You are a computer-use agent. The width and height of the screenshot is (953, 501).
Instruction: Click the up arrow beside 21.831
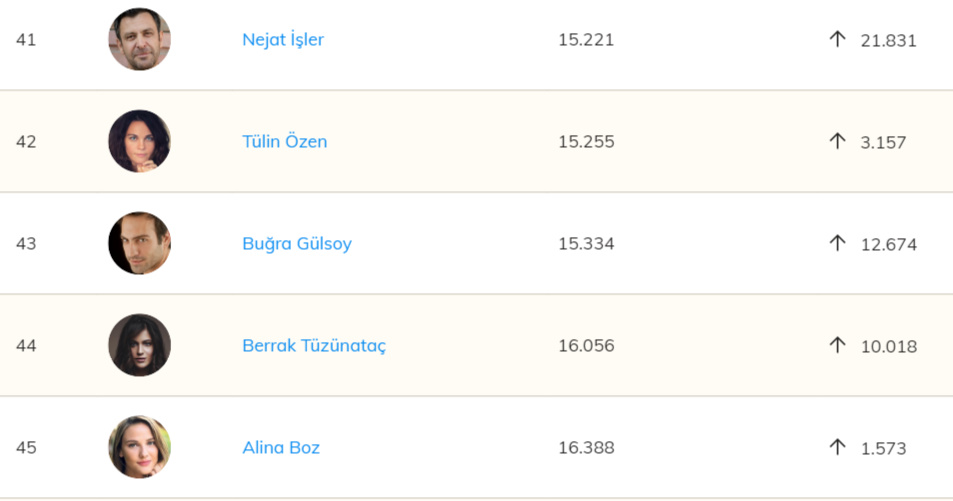(x=837, y=39)
